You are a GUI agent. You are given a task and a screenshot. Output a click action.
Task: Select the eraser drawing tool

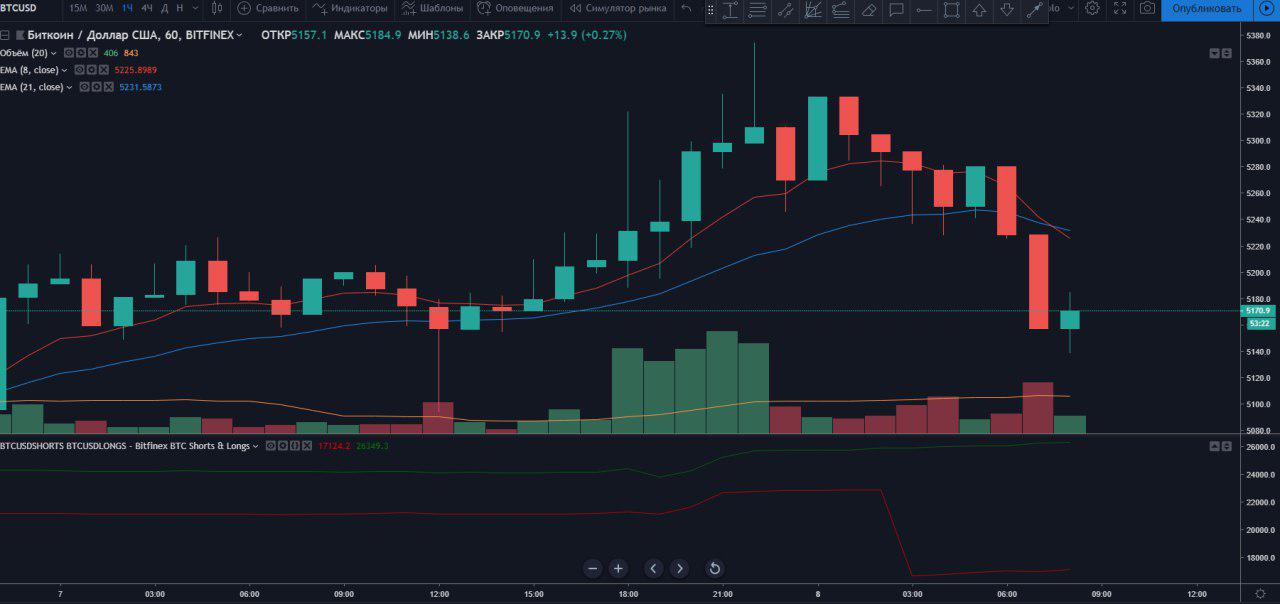pyautogui.click(x=870, y=10)
